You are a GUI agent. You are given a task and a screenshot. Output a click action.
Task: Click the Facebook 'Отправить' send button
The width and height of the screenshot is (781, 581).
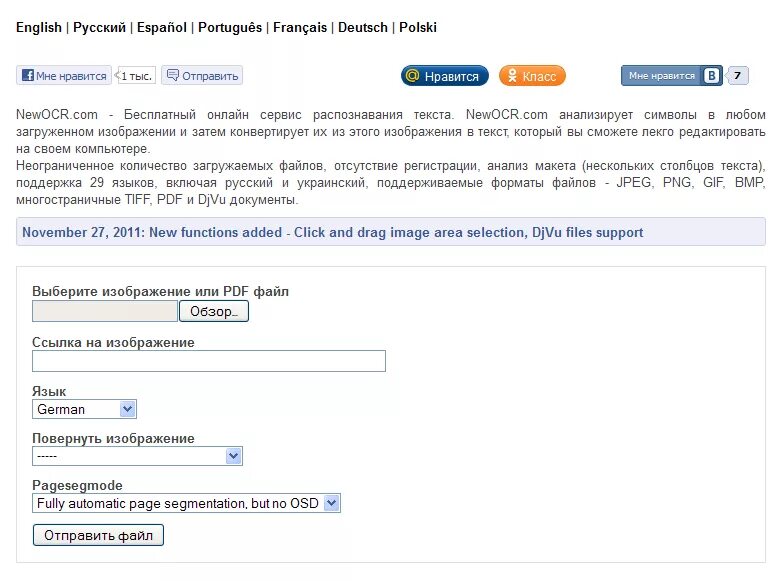tap(202, 76)
